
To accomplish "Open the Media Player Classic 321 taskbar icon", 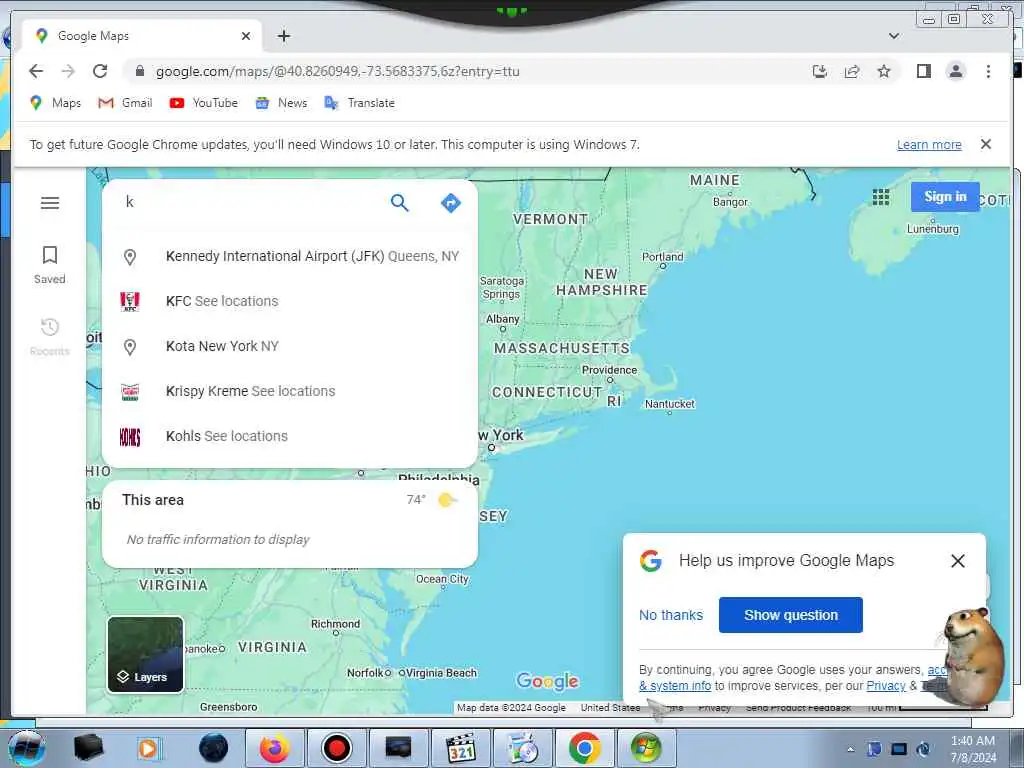I will [460, 748].
